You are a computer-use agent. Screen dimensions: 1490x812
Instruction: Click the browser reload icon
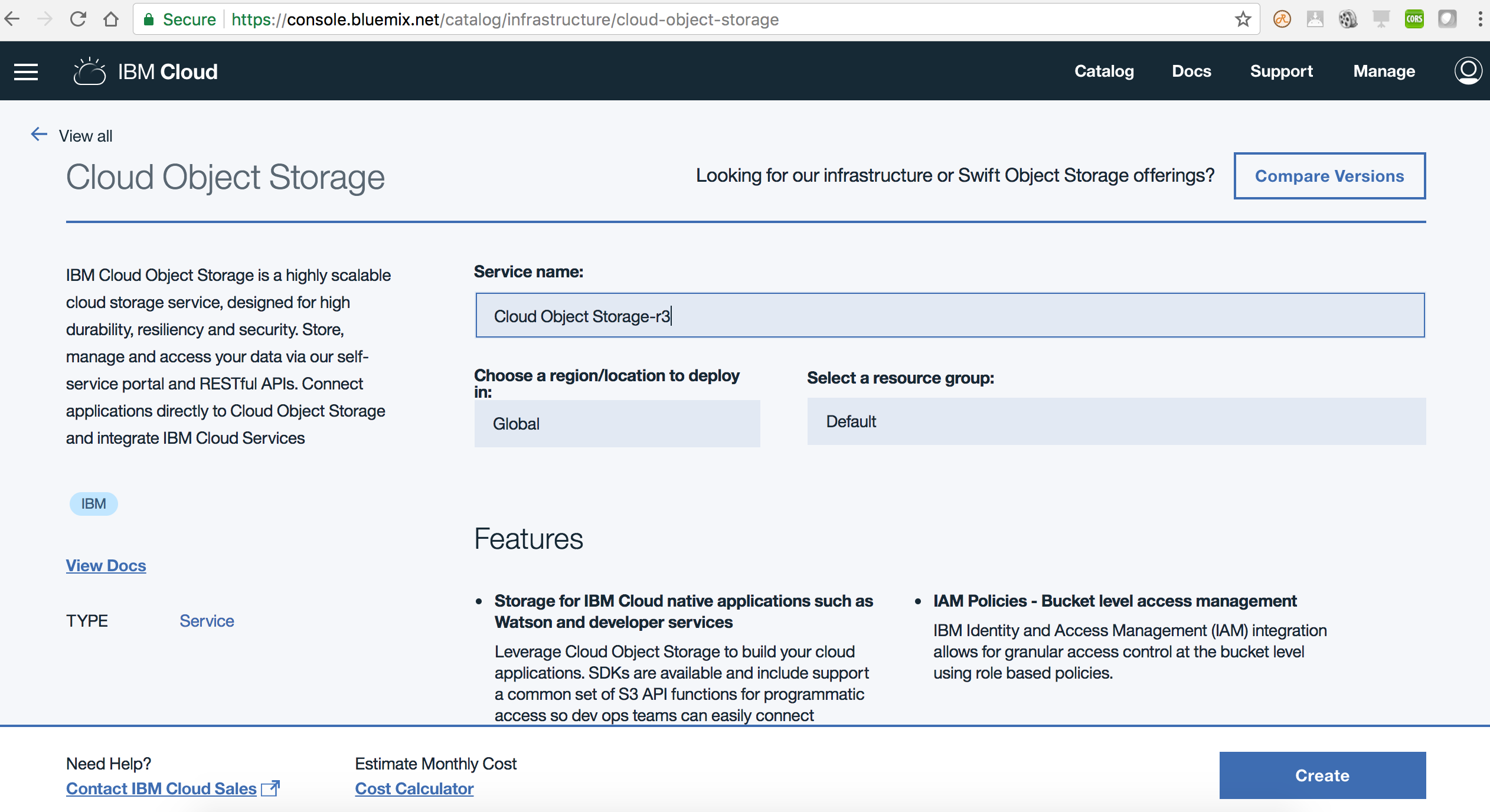tap(78, 19)
